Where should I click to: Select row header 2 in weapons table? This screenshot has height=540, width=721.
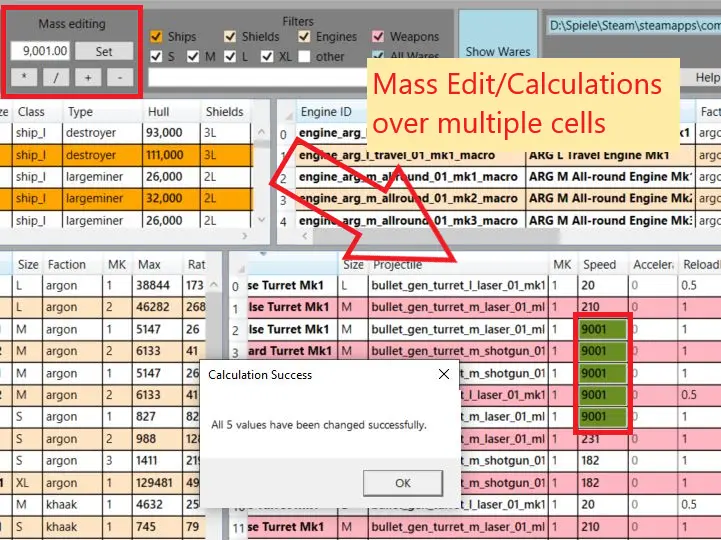click(x=236, y=330)
